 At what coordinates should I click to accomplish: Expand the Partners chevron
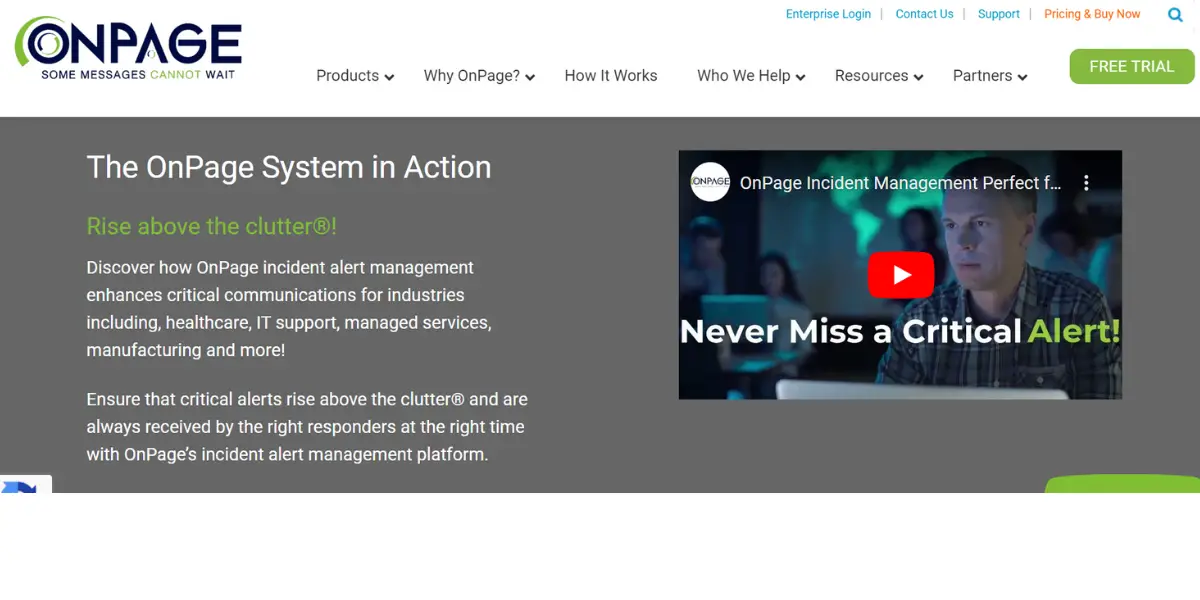click(x=1022, y=77)
